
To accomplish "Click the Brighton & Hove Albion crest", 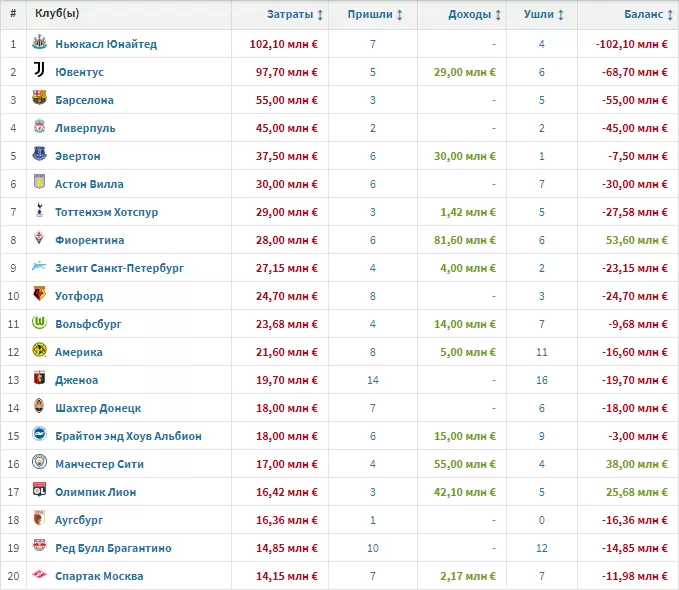I will point(39,434).
